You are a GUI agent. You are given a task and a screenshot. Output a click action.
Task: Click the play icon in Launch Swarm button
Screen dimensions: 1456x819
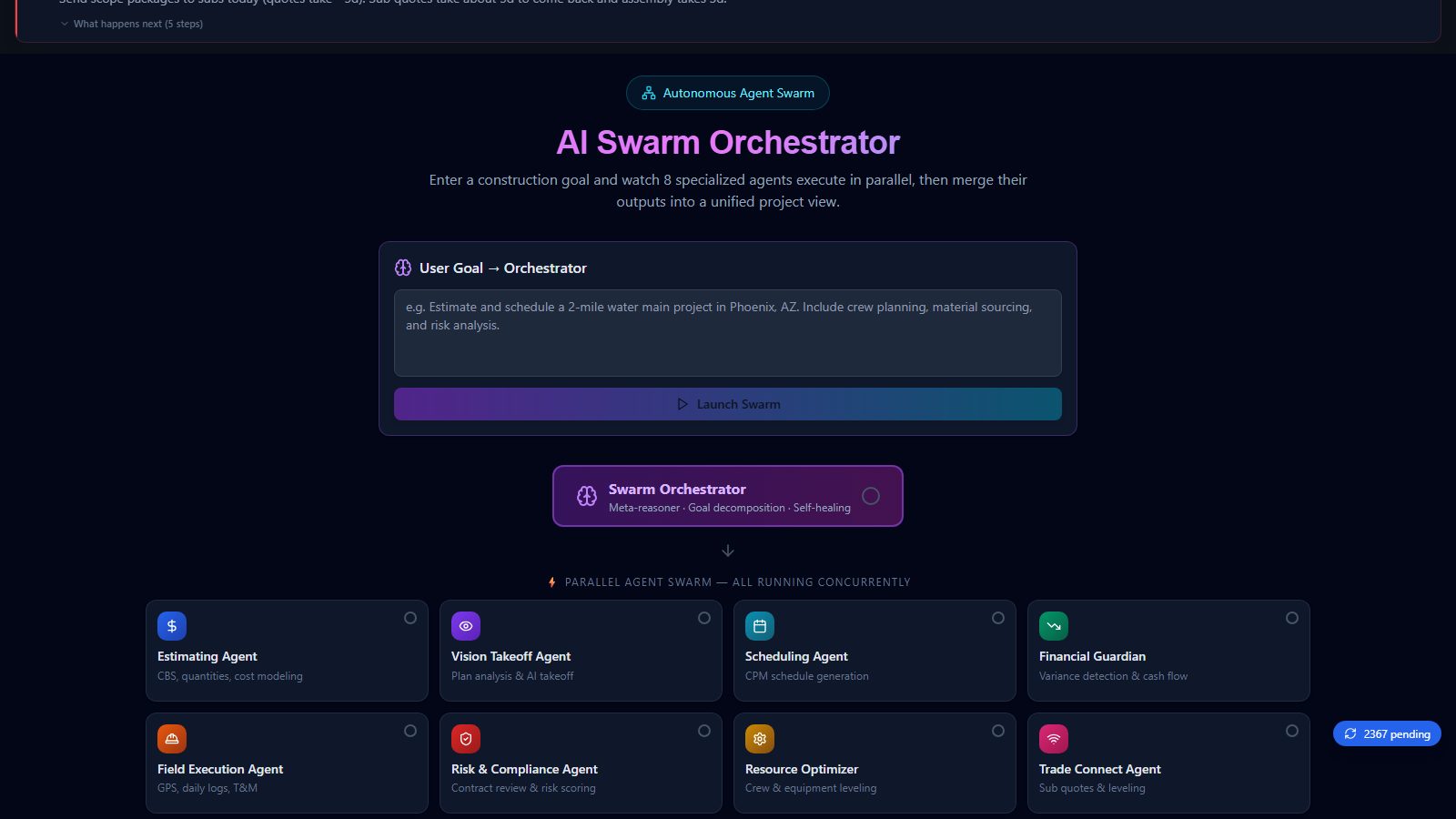pyautogui.click(x=682, y=404)
